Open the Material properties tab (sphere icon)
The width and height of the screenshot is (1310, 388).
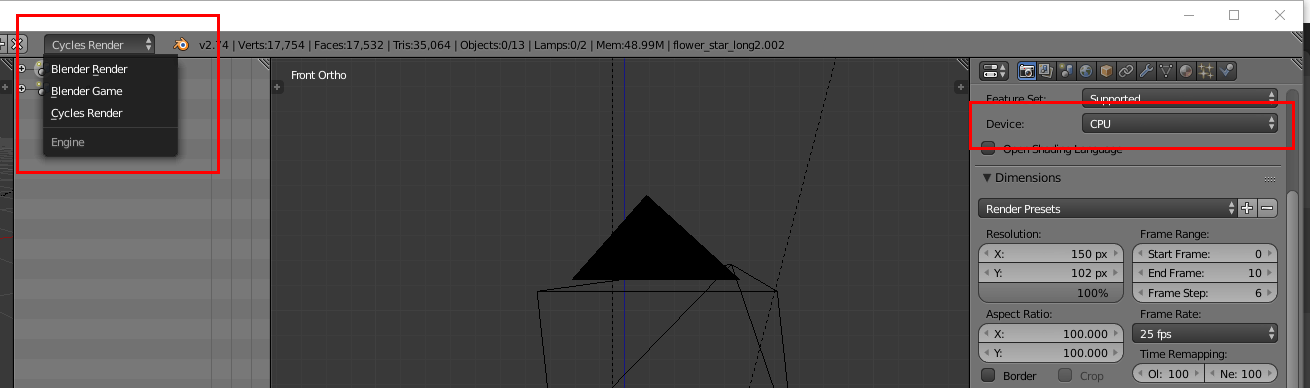[x=1186, y=71]
